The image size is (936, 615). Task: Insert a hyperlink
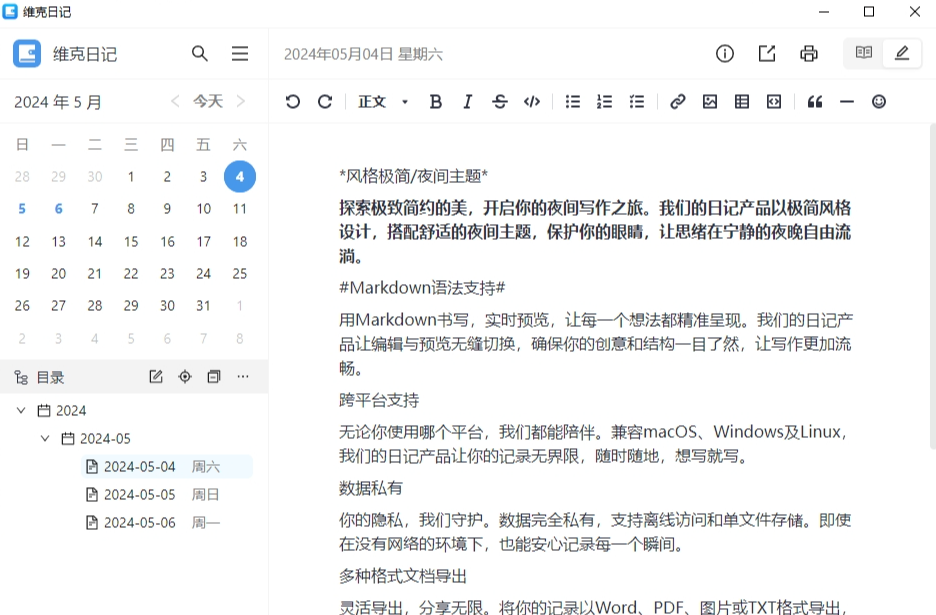coord(678,102)
